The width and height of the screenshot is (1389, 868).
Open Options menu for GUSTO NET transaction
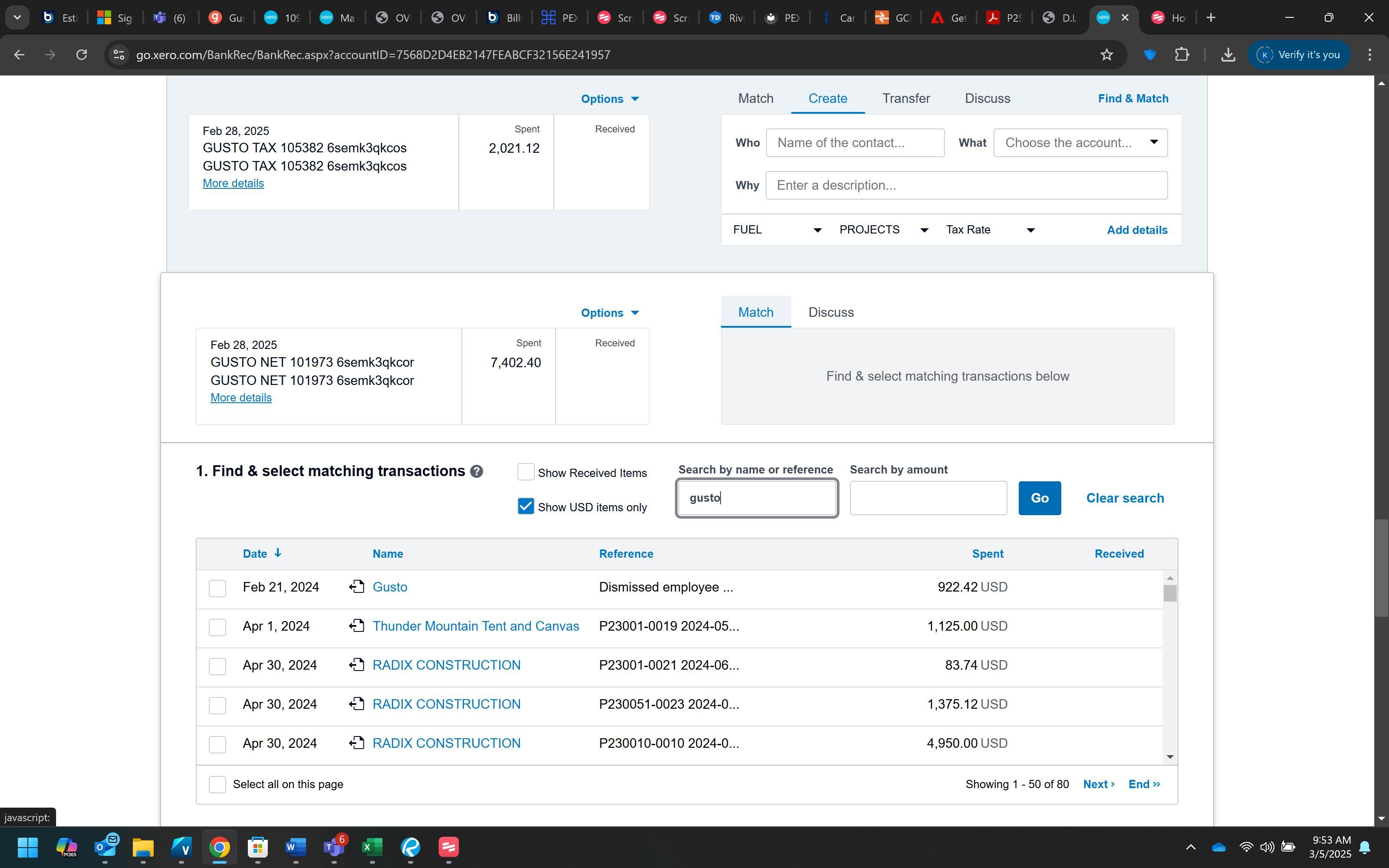(609, 313)
